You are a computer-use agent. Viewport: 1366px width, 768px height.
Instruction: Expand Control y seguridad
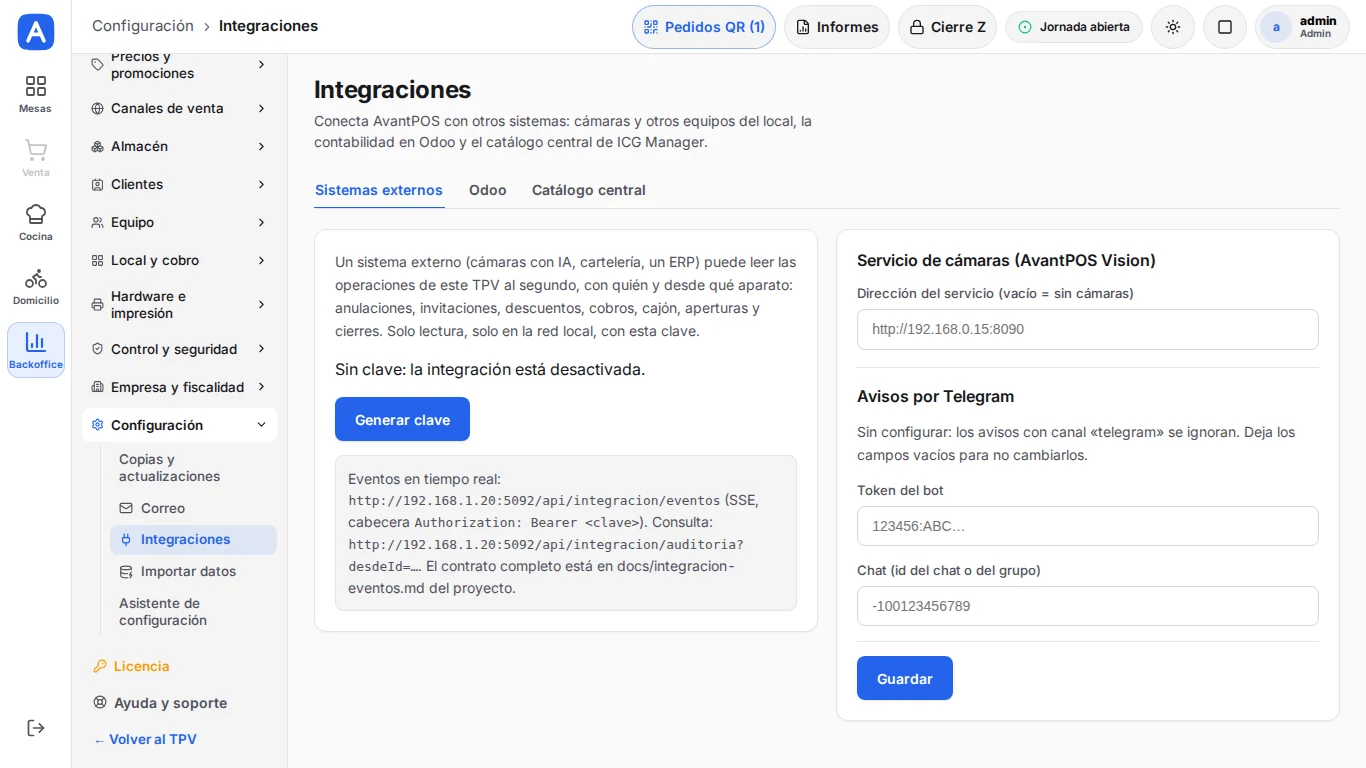click(x=179, y=349)
